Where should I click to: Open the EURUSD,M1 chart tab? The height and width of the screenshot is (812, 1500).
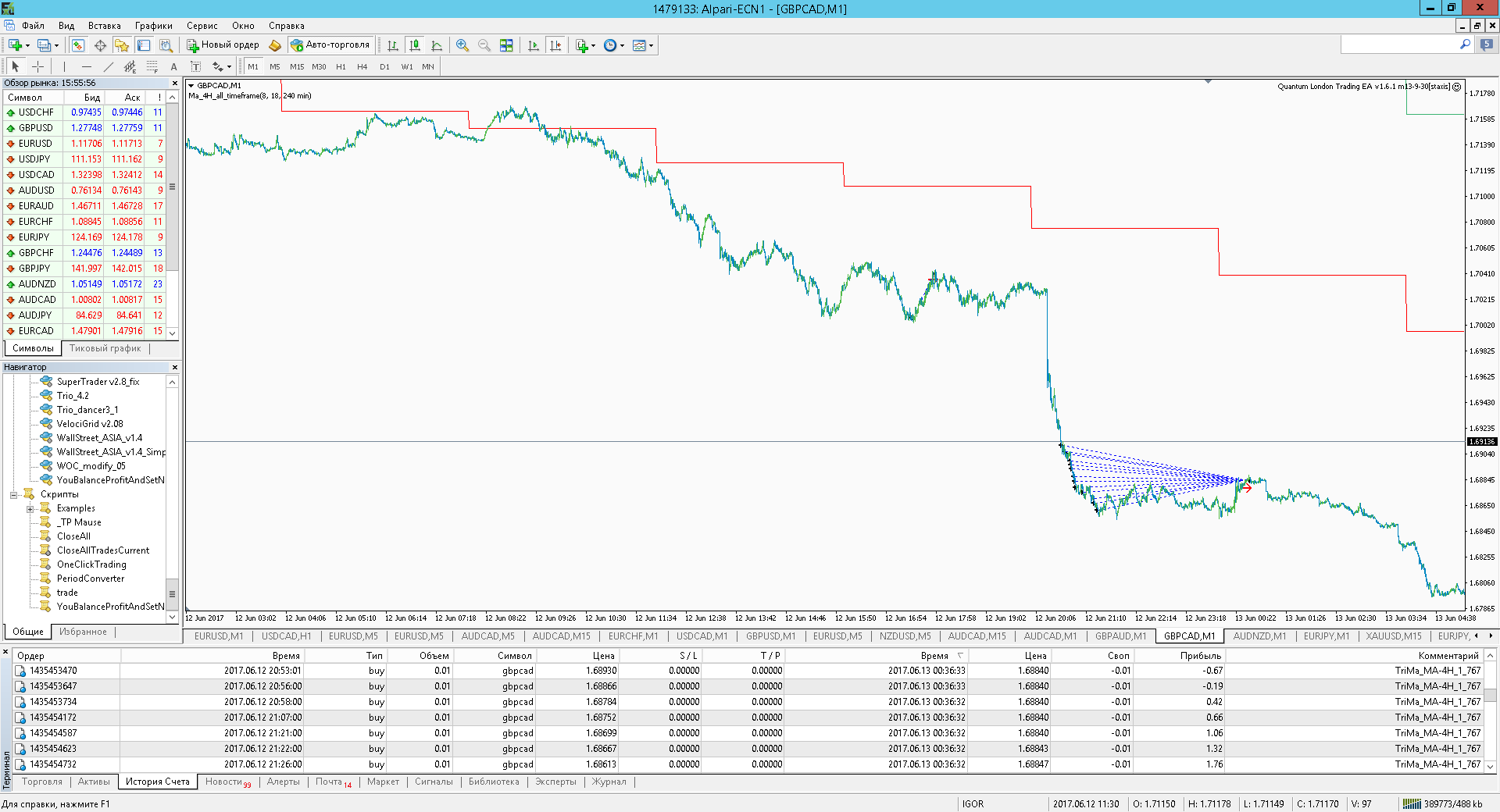tap(219, 636)
